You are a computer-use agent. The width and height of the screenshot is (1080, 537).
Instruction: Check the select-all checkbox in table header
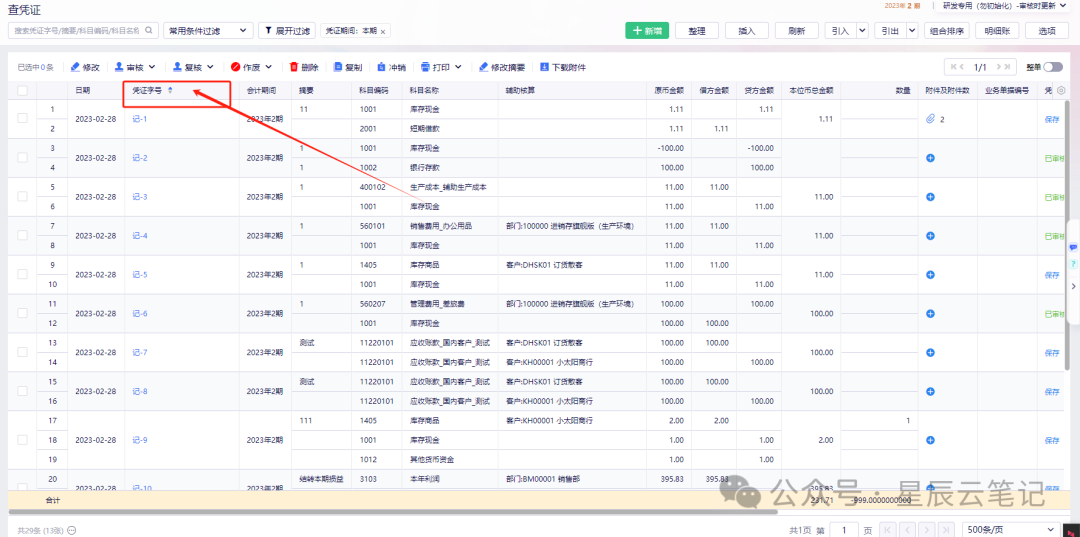pyautogui.click(x=22, y=90)
